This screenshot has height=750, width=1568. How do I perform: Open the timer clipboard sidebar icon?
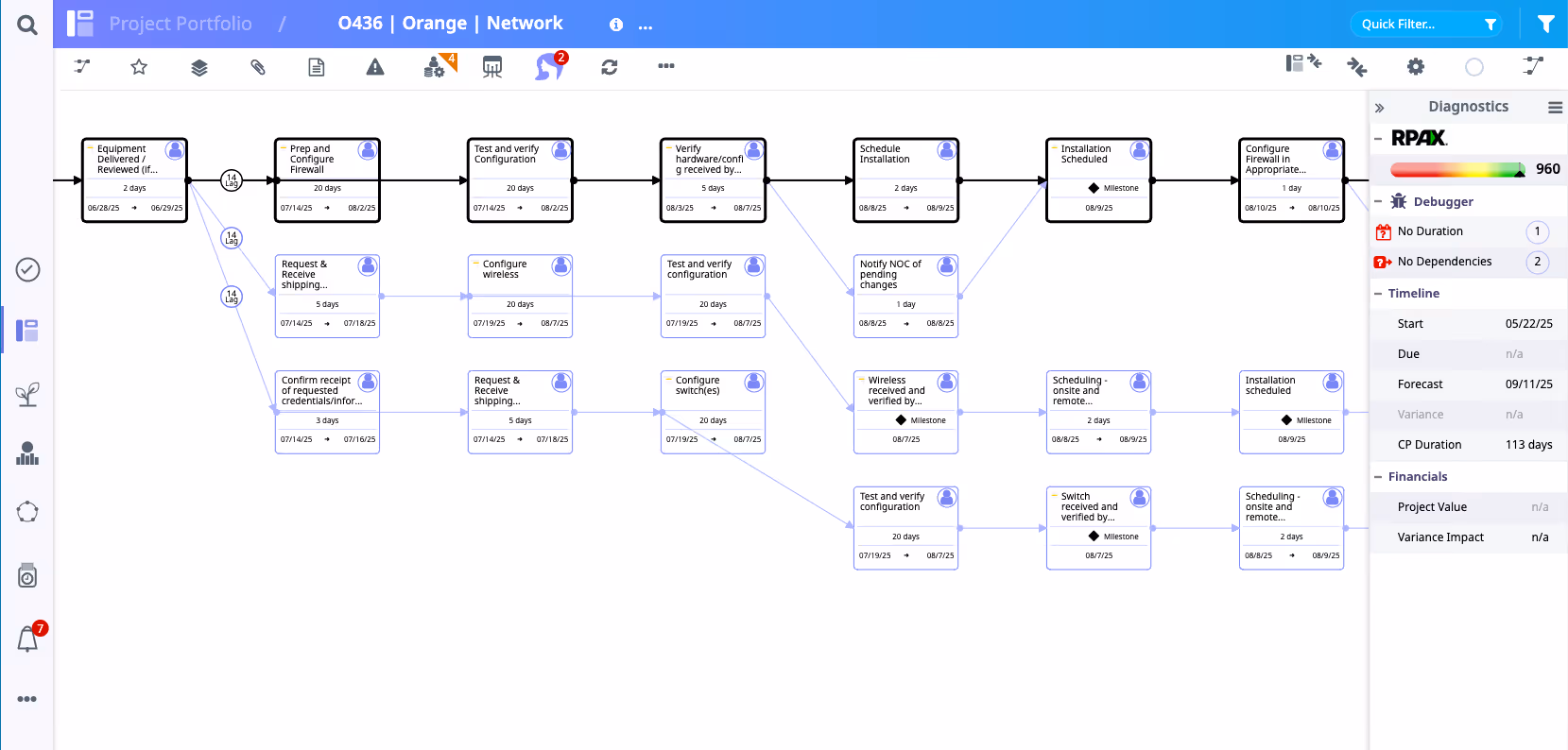[x=27, y=574]
